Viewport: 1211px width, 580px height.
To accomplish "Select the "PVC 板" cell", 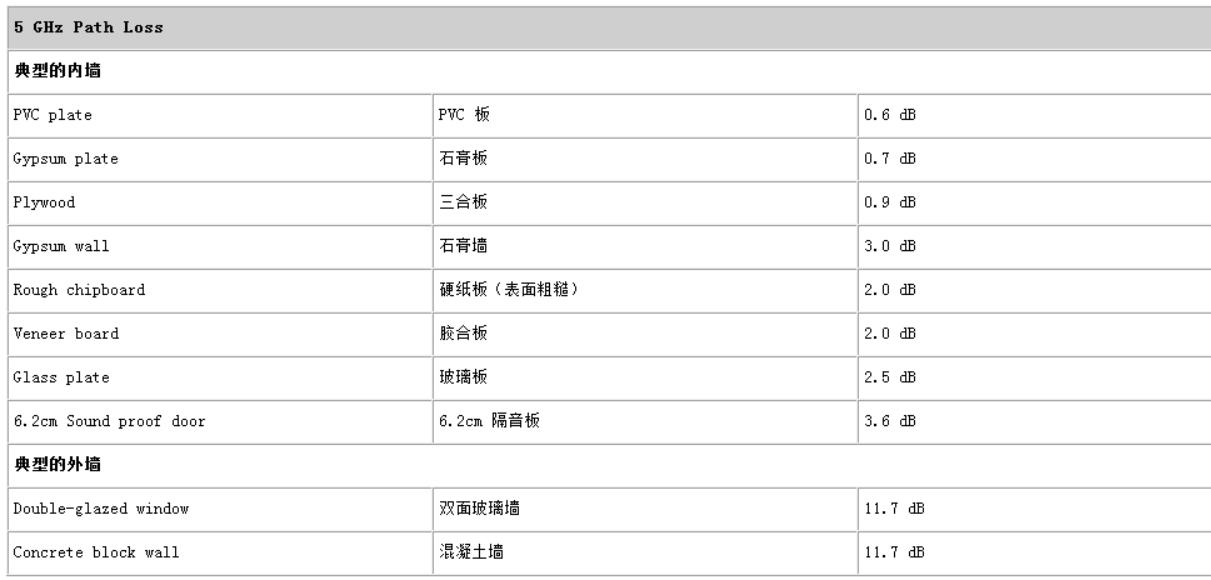I will point(464,115).
